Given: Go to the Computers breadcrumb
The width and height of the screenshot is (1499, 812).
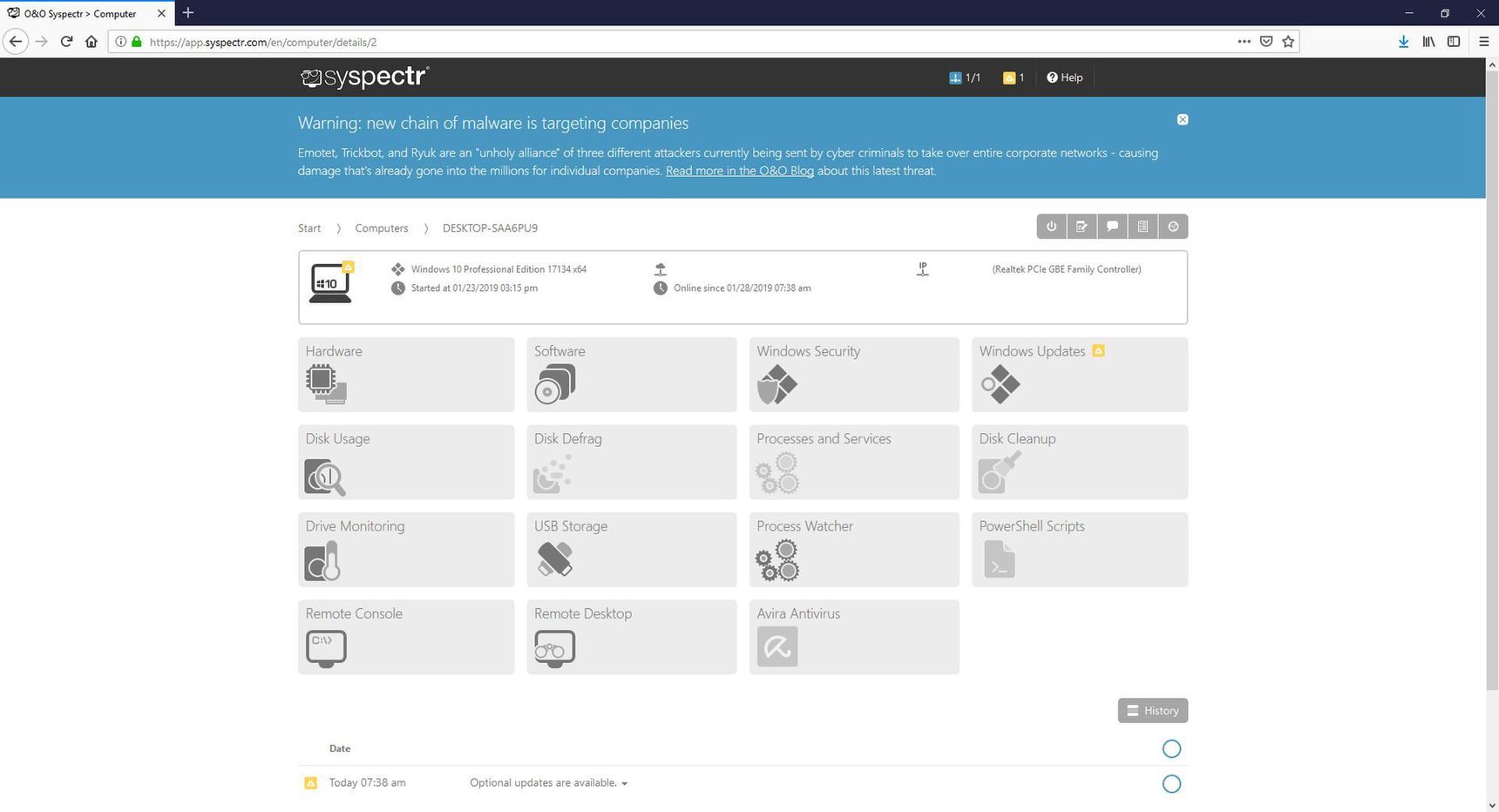Looking at the screenshot, I should [x=382, y=228].
